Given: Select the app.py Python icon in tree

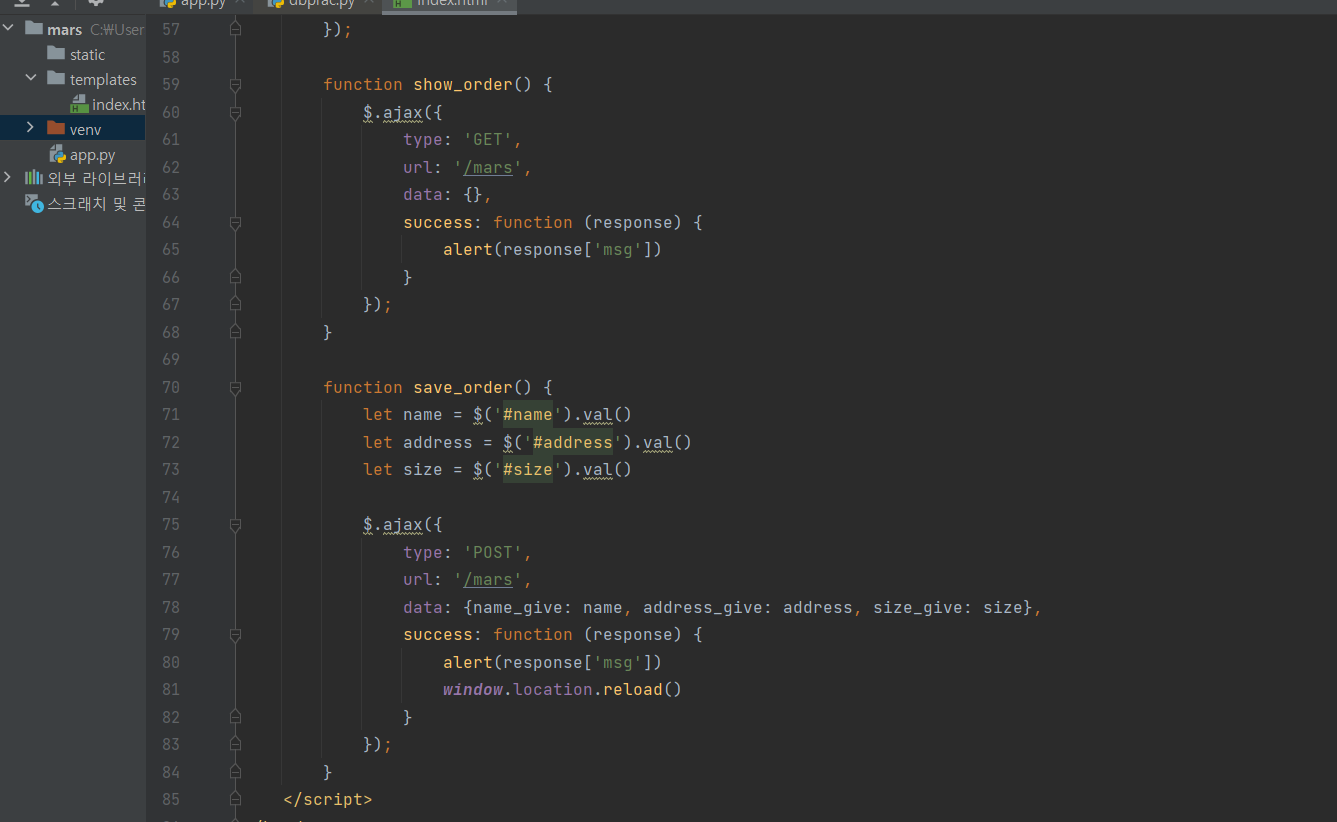Looking at the screenshot, I should 57,154.
